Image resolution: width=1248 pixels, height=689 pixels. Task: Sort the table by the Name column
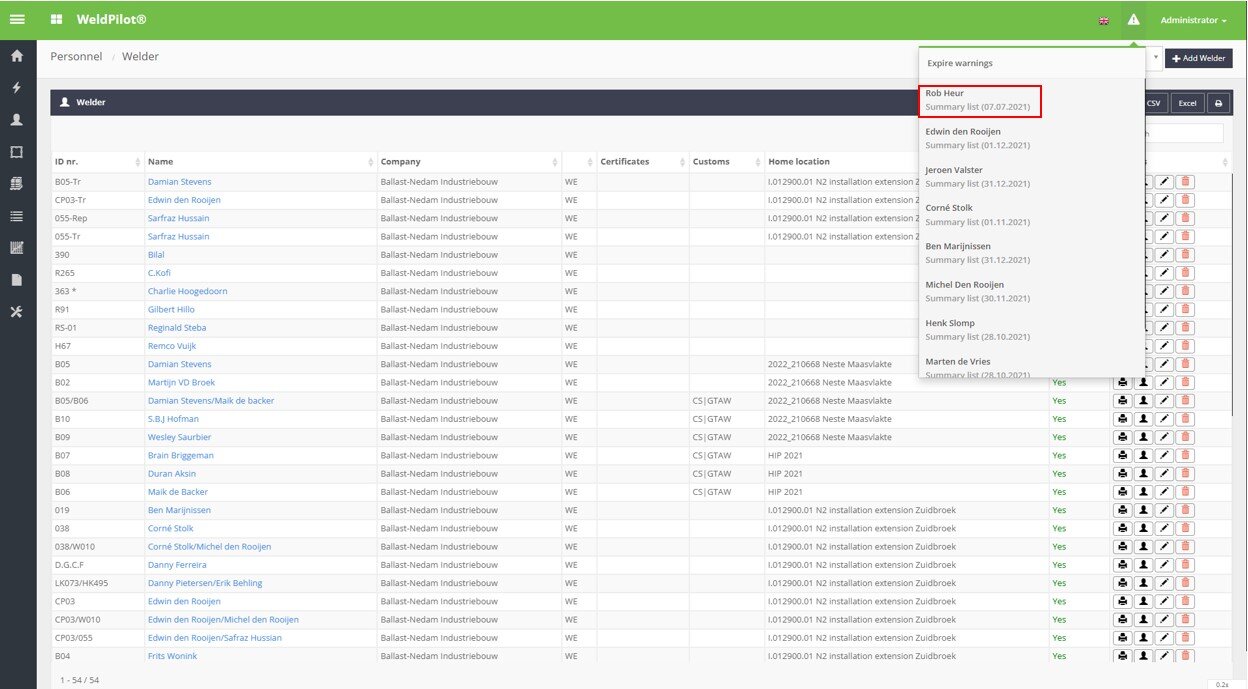tap(260, 162)
